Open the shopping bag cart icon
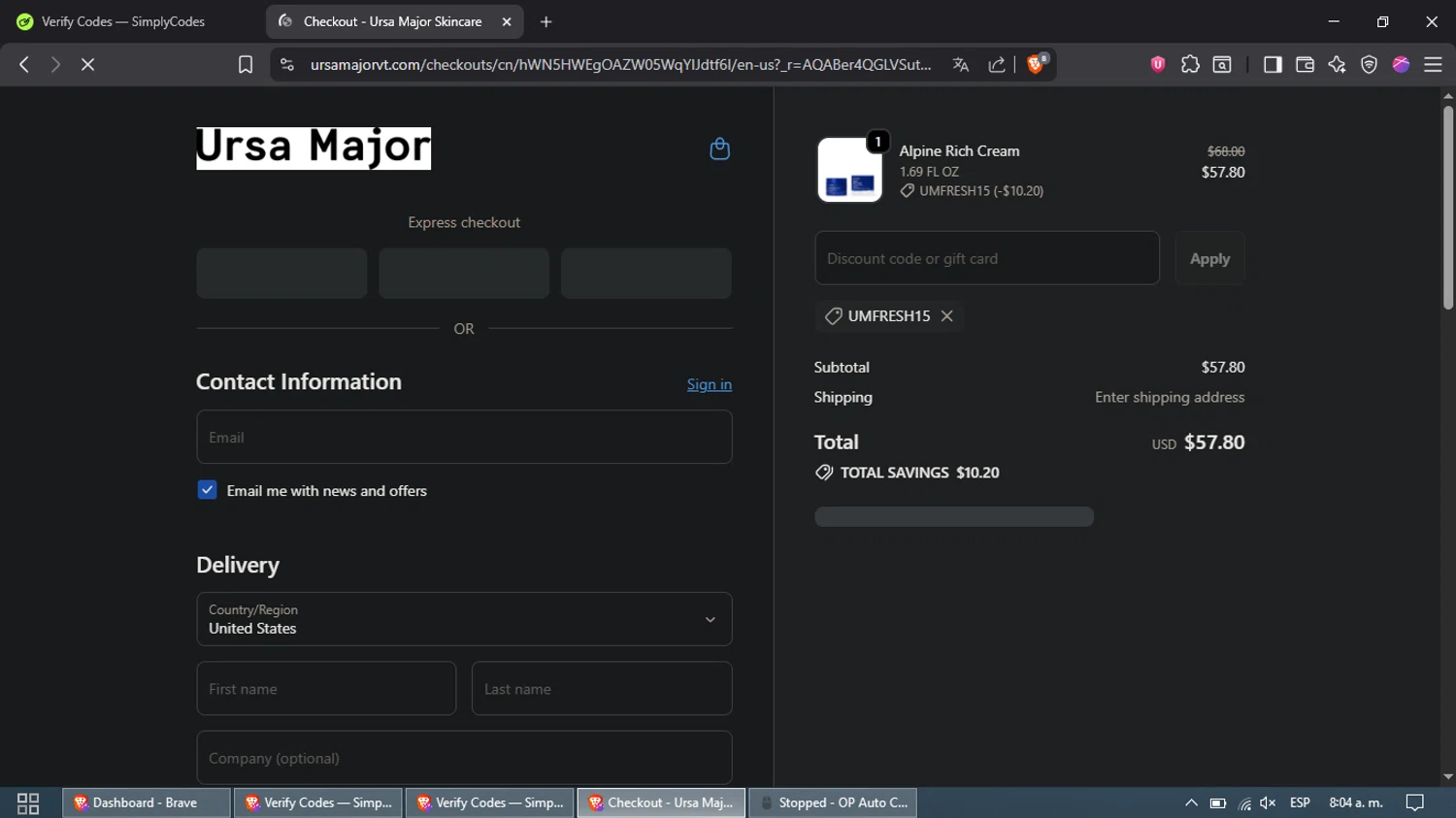Screen dimensions: 1456x818 click(x=719, y=148)
